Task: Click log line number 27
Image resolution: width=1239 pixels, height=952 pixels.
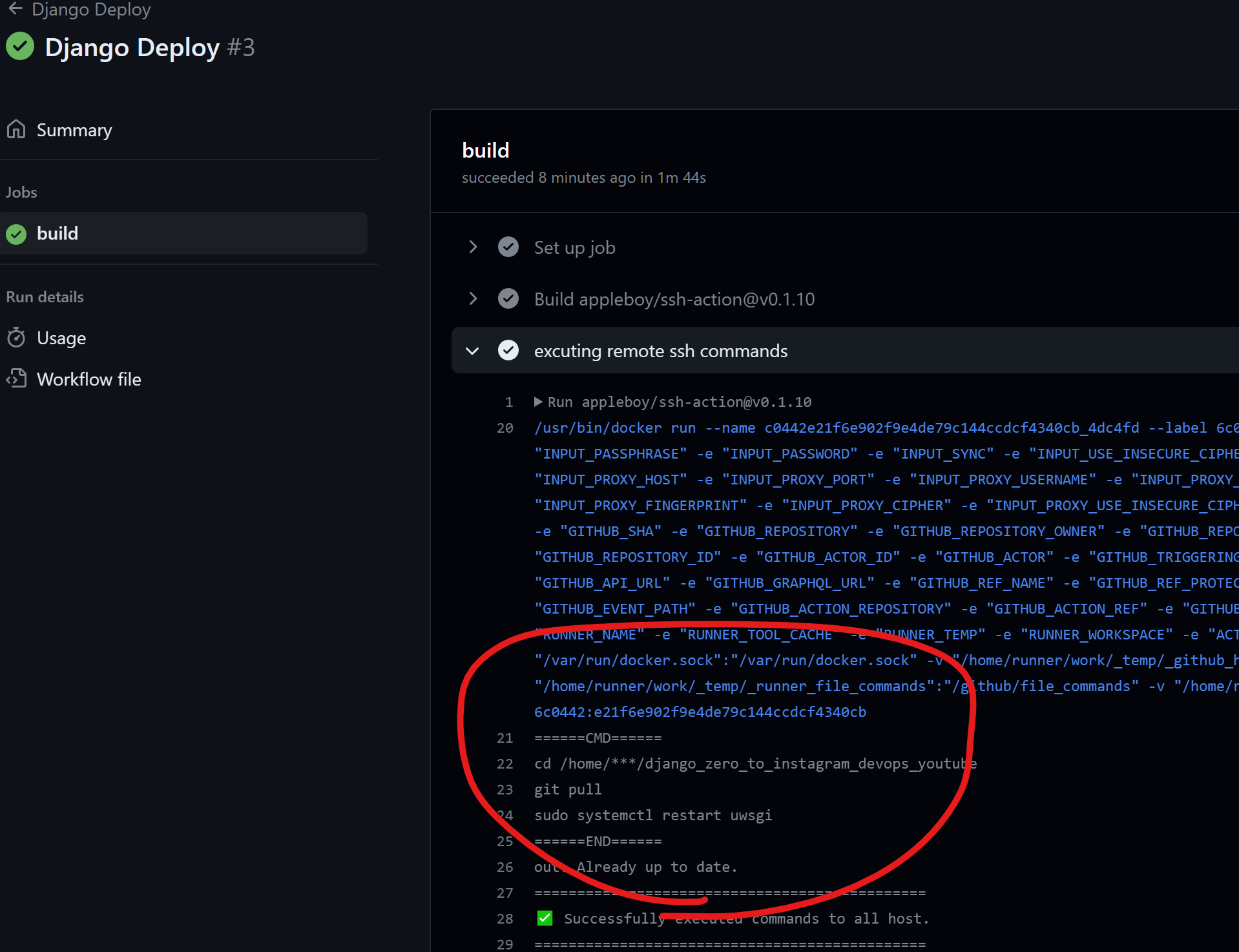Action: click(x=505, y=893)
